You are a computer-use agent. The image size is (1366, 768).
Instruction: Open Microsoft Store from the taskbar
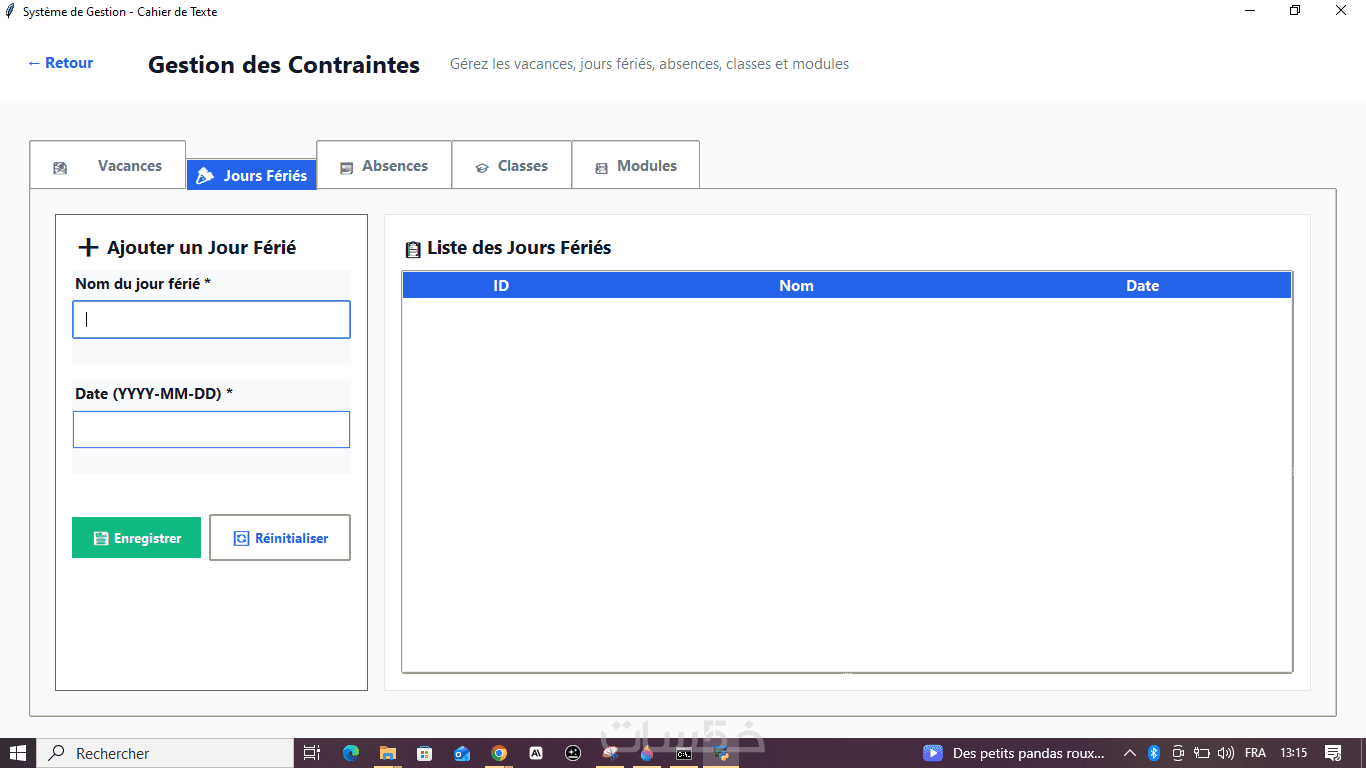pyautogui.click(x=424, y=753)
